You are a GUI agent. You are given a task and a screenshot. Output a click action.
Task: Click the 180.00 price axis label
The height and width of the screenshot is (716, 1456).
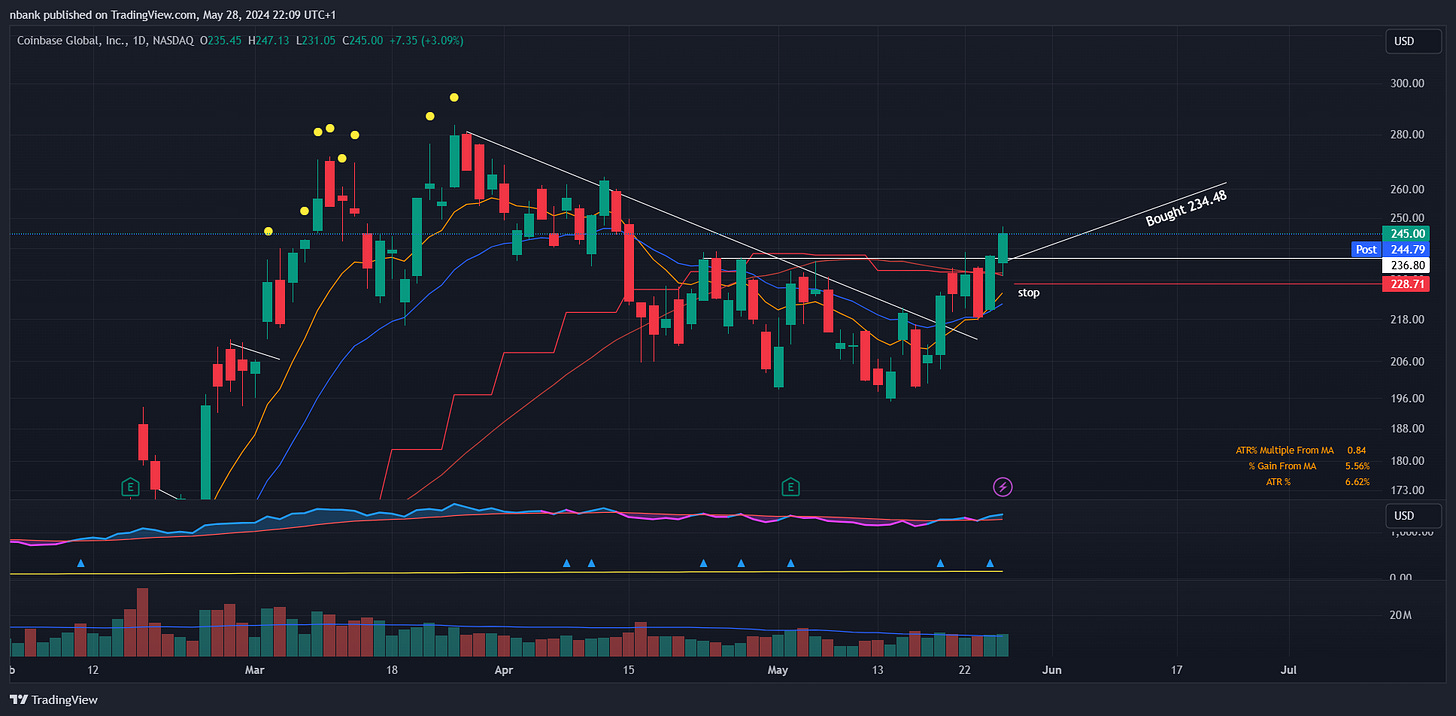1408,461
